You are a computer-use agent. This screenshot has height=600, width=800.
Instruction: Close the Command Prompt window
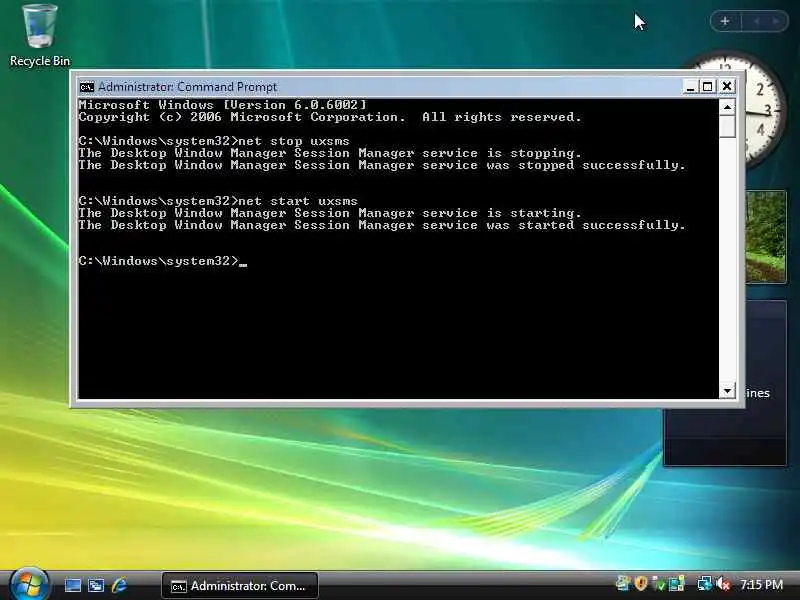(x=727, y=87)
